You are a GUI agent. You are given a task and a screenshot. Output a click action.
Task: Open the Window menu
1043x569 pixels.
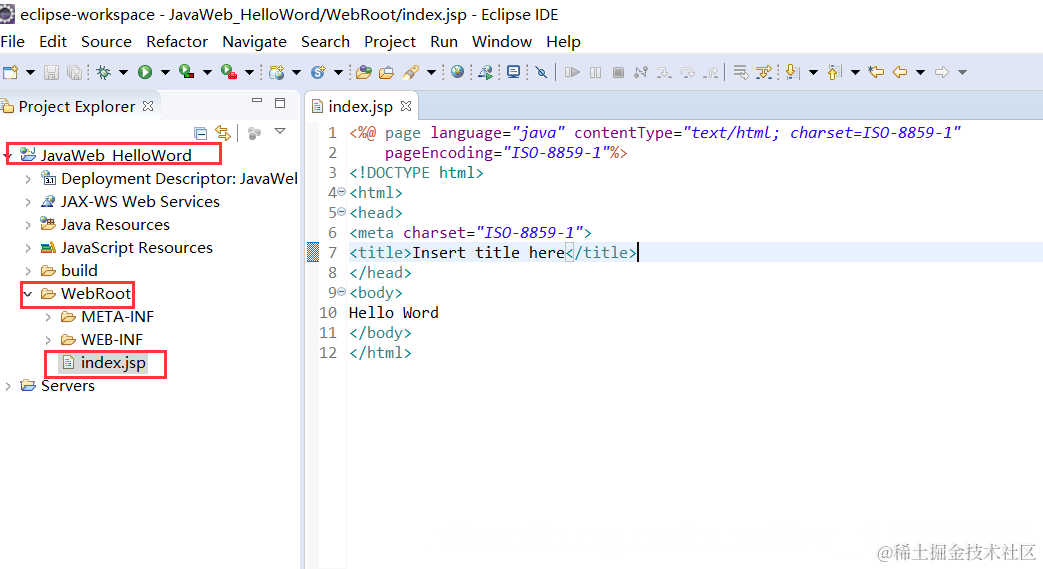click(502, 41)
